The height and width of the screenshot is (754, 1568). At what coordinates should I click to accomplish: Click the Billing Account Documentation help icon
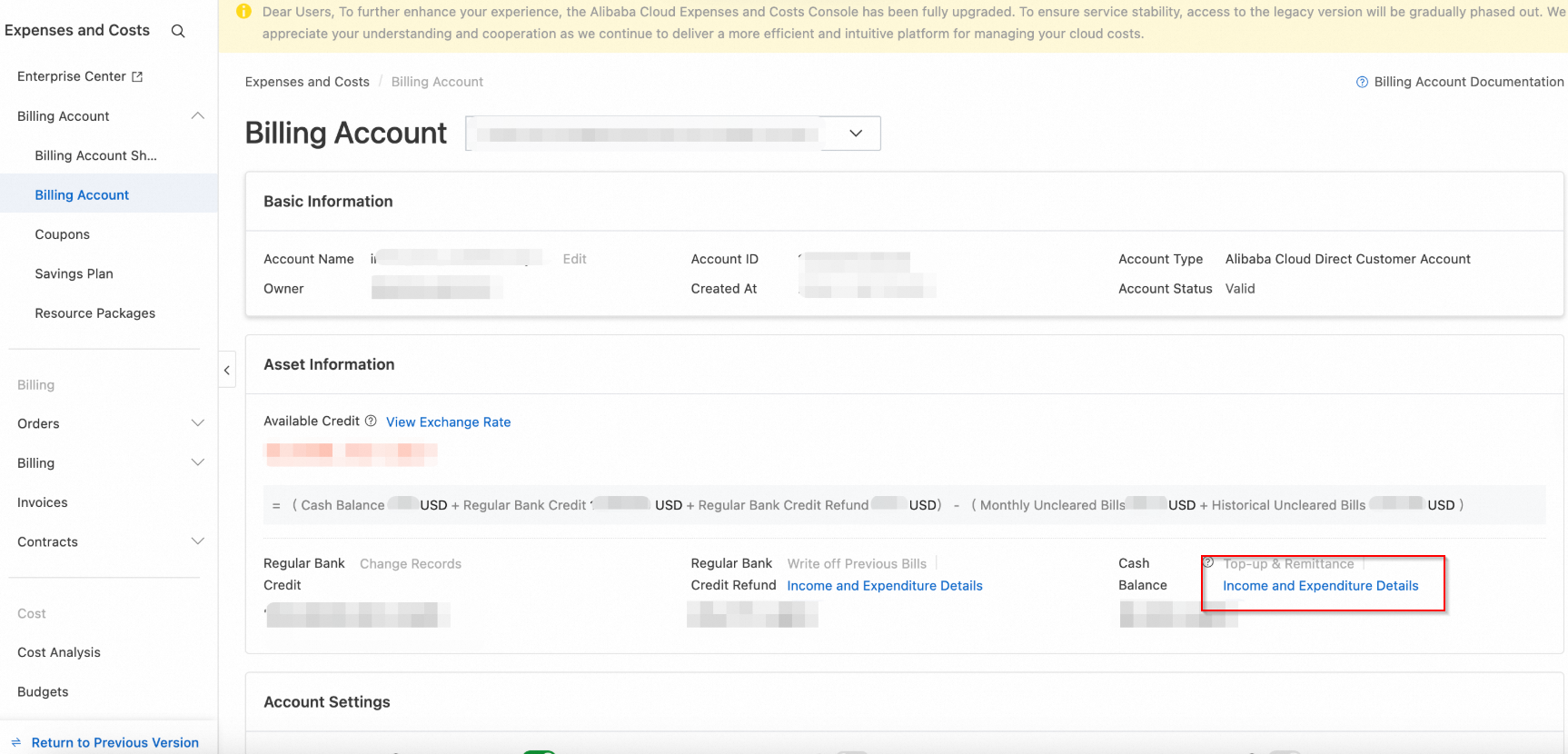[1362, 82]
